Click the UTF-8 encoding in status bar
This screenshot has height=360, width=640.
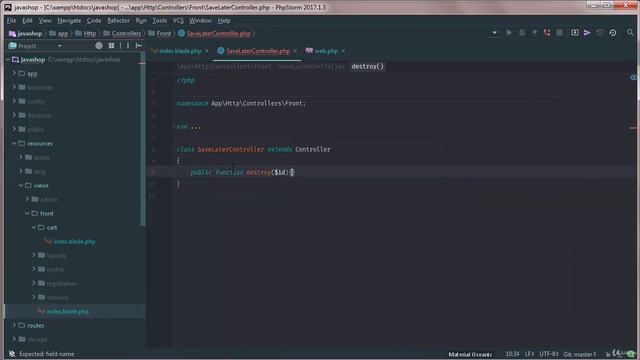[x=549, y=354]
